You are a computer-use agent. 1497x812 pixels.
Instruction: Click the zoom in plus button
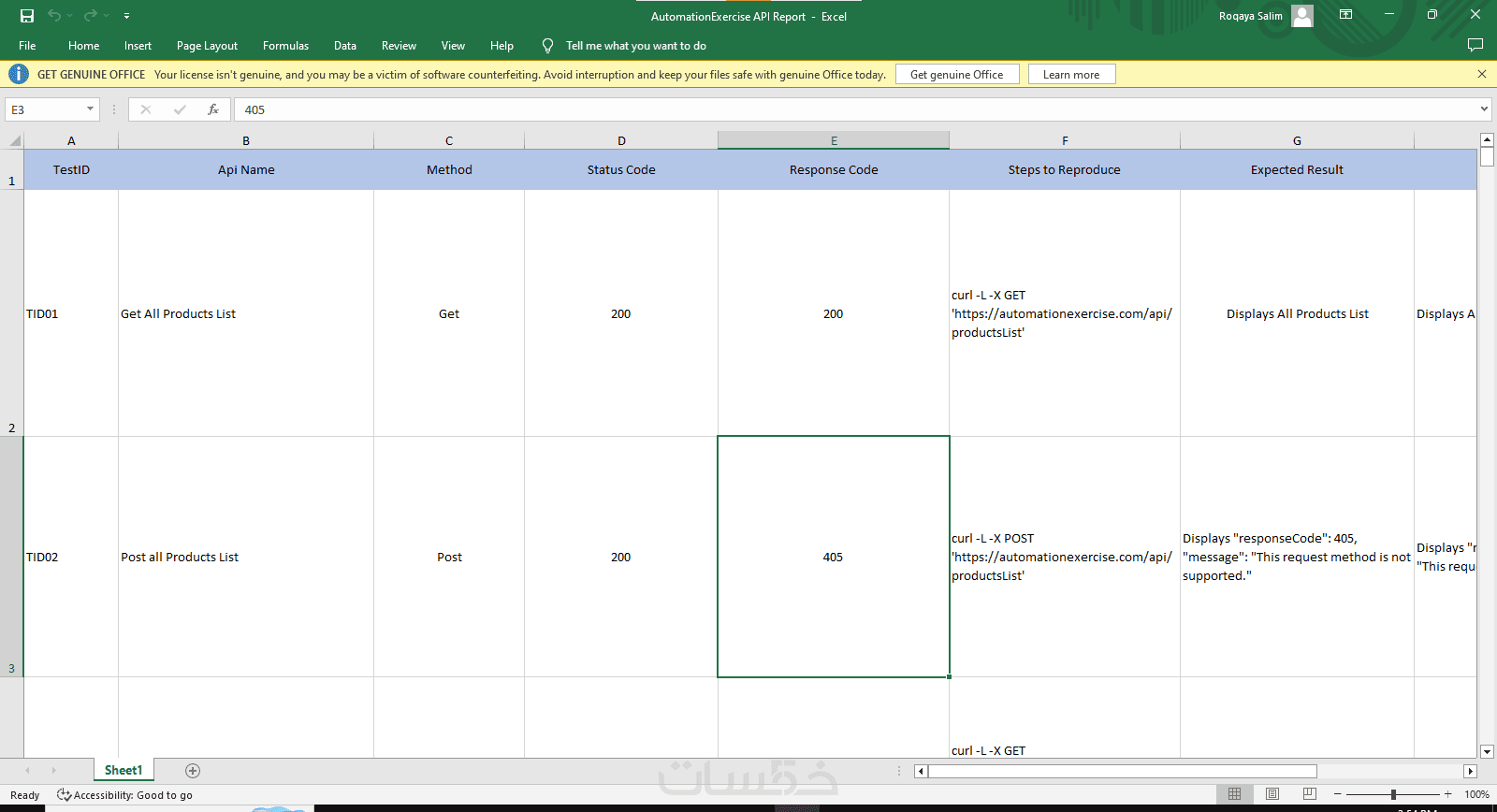pyautogui.click(x=1448, y=794)
